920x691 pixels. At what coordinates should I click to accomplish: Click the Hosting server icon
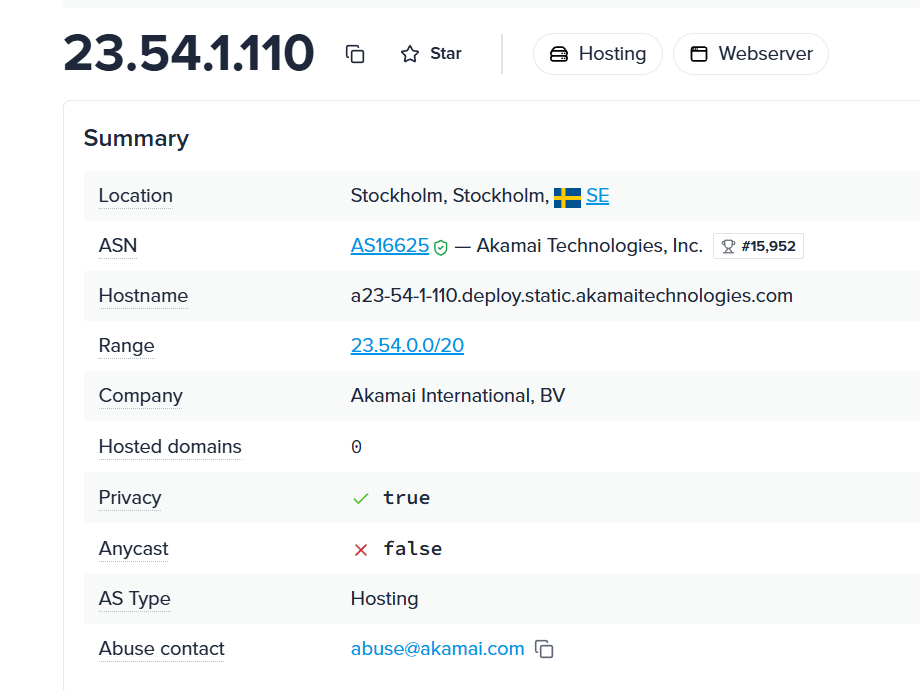point(559,54)
